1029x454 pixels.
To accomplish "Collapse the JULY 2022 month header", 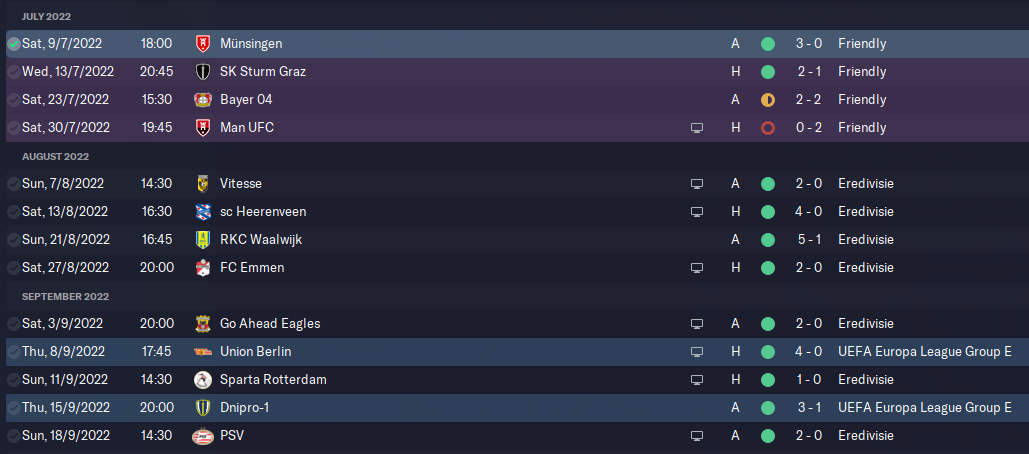I will [x=46, y=16].
